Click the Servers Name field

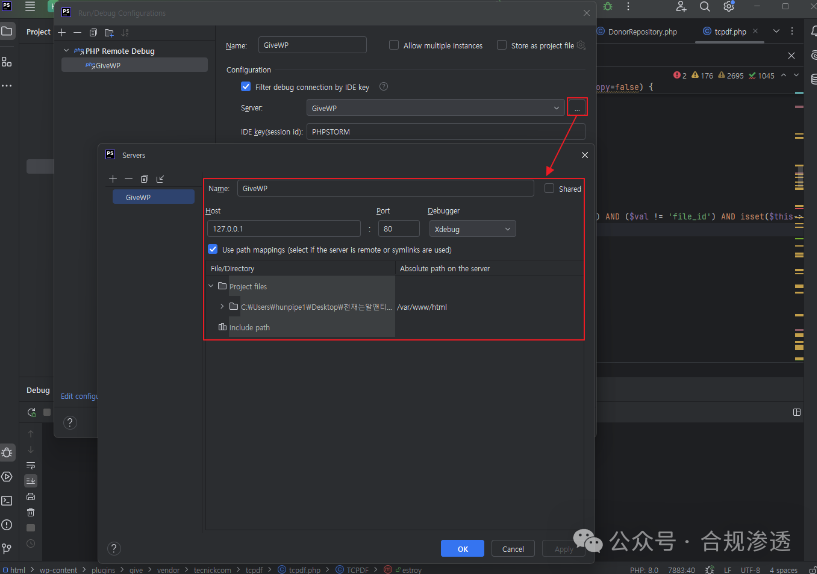[x=385, y=188]
